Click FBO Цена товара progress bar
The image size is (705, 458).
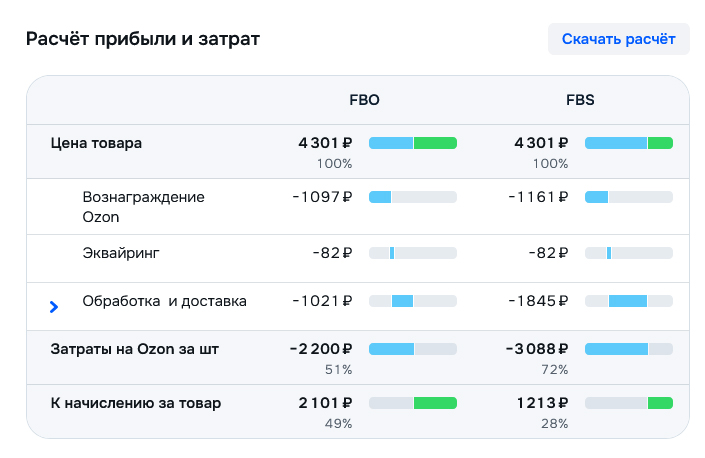[412, 143]
